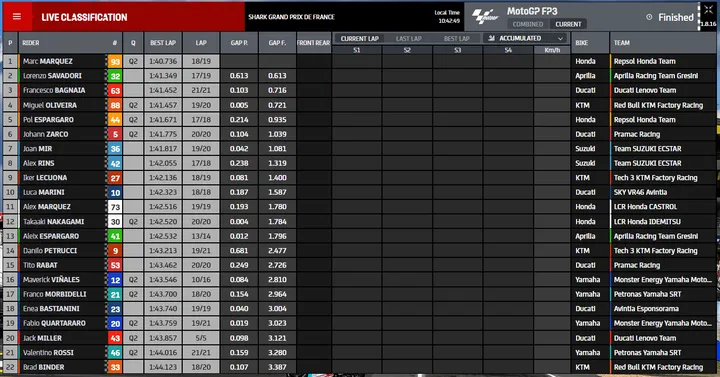The height and width of the screenshot is (377, 720).
Task: Click the BIKE column header
Action: [582, 43]
